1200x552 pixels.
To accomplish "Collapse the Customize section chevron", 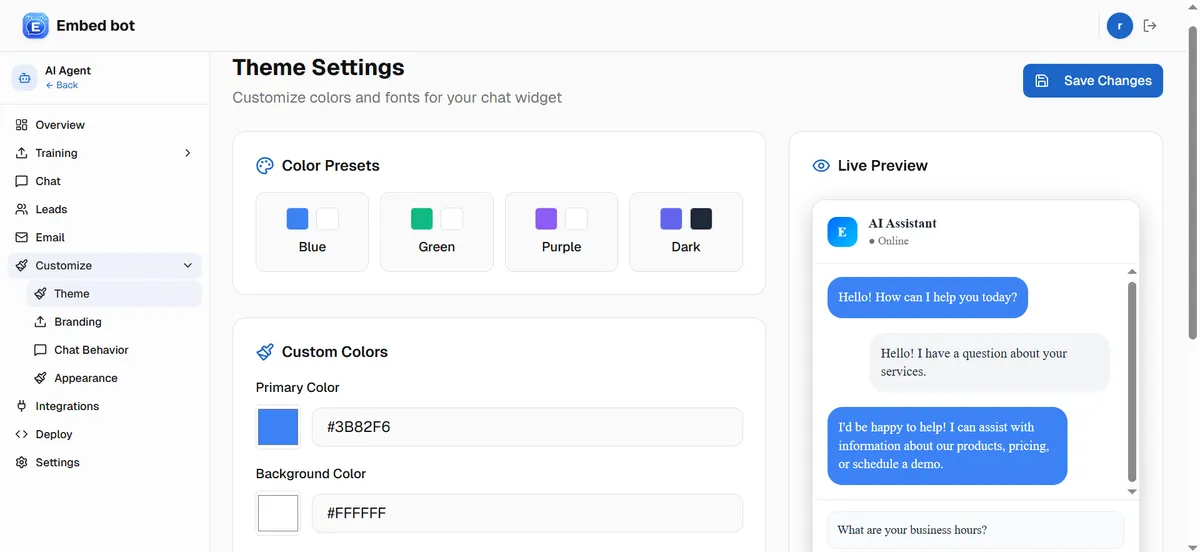I will click(x=187, y=265).
